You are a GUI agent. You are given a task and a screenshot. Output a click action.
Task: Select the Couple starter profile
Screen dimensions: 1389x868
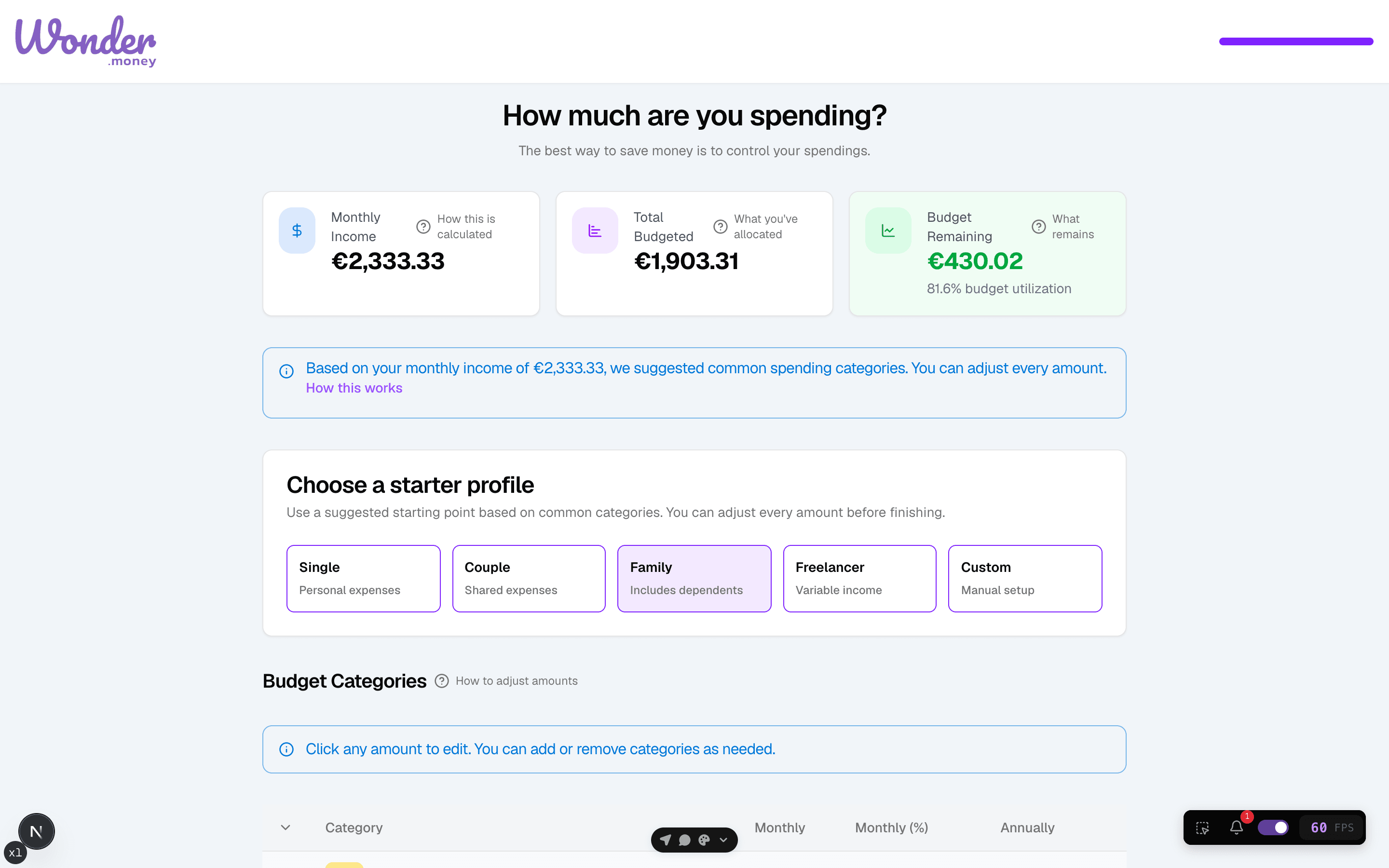pyautogui.click(x=529, y=579)
